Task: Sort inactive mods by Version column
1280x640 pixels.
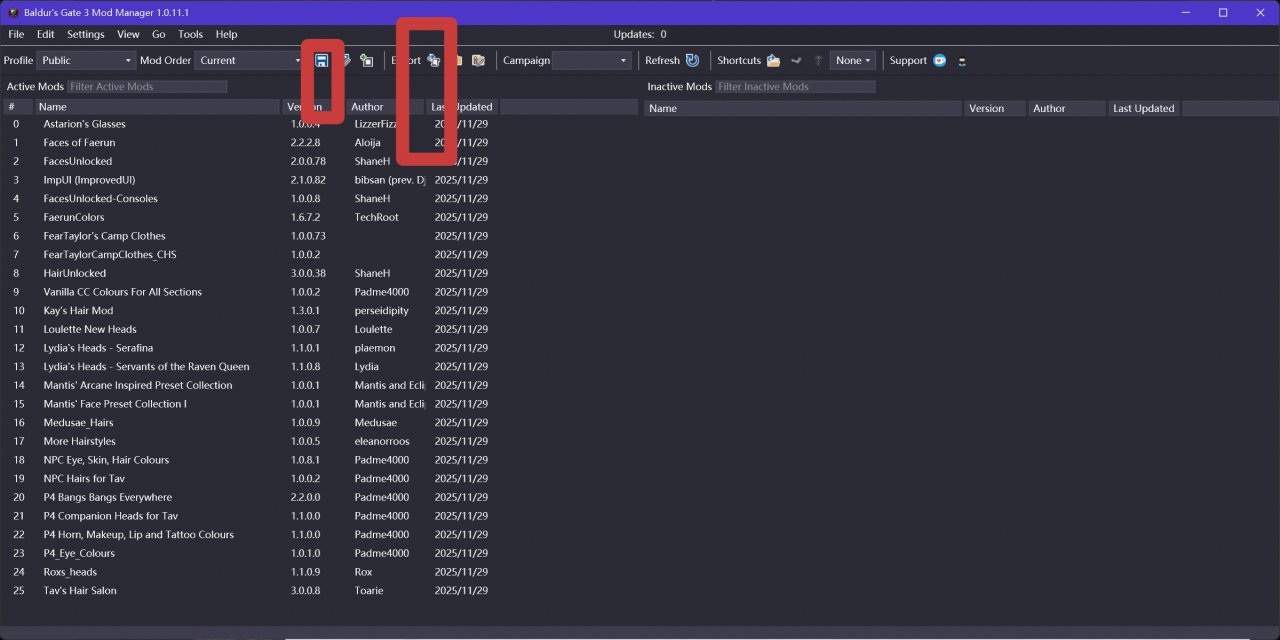Action: tap(995, 108)
